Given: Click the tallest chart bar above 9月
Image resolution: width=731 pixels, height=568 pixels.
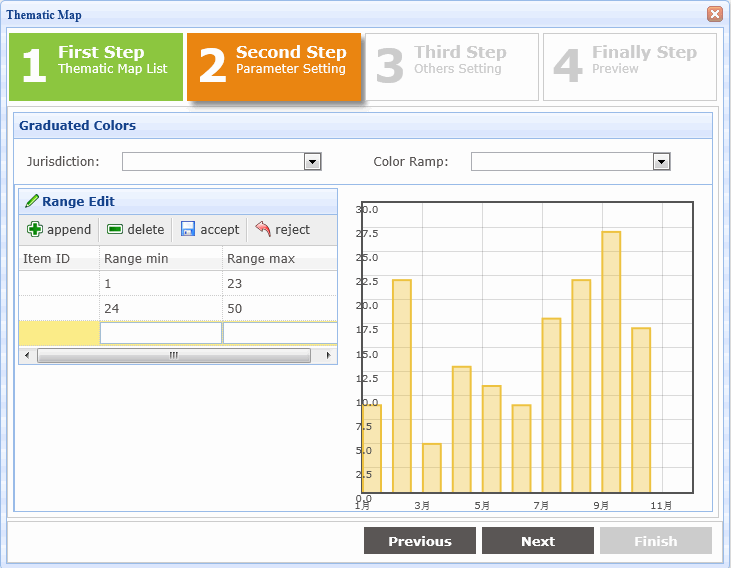Looking at the screenshot, I should pos(611,362).
